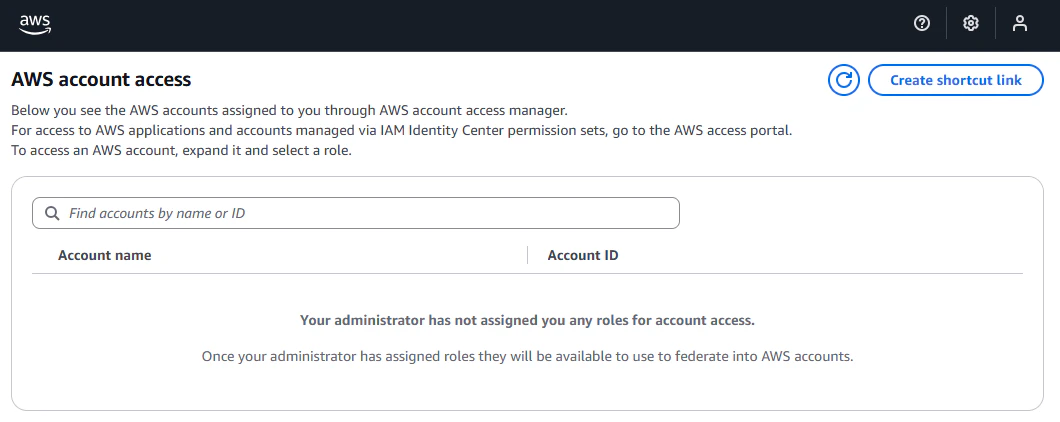Click the magnifier icon in search box
This screenshot has width=1060, height=422.
[52, 213]
